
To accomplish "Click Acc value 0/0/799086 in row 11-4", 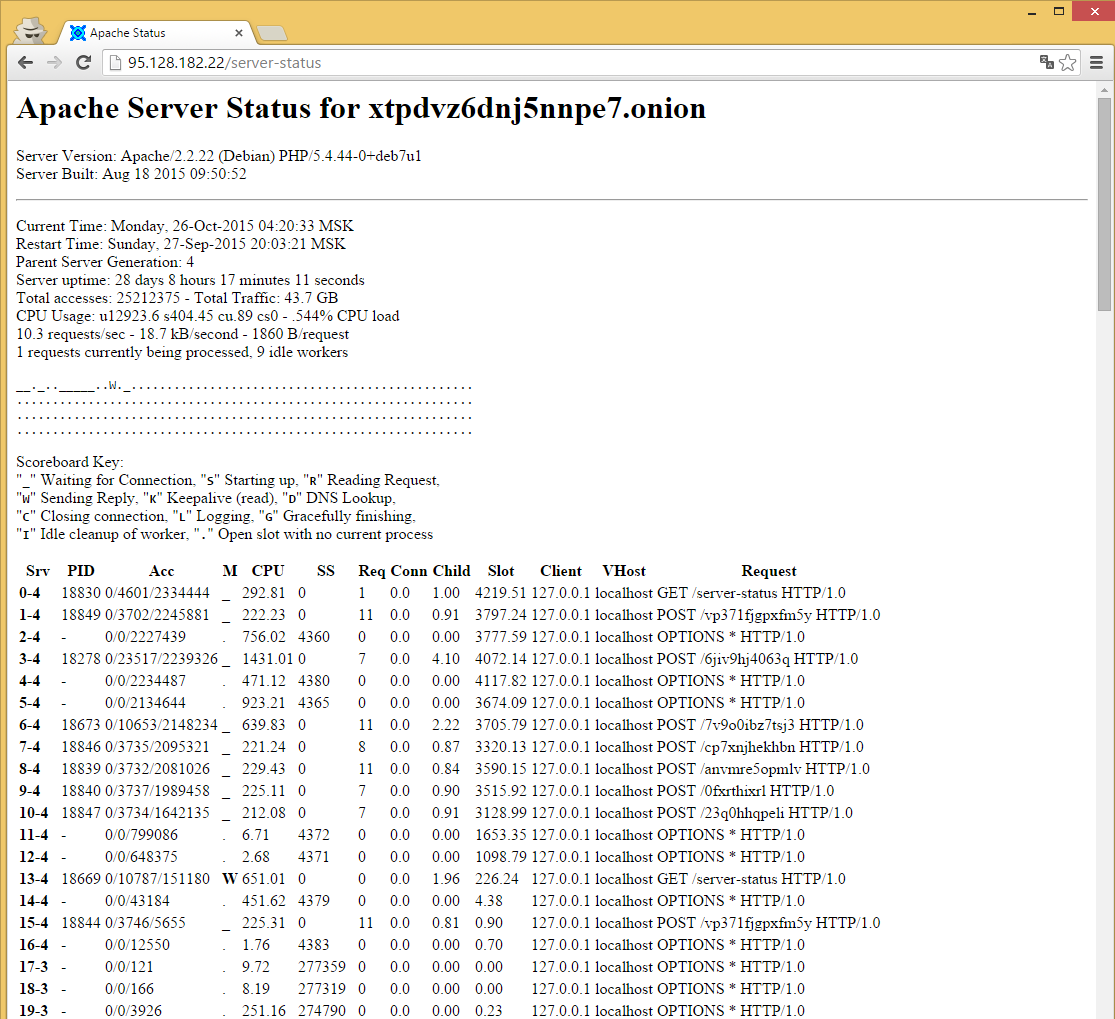I will 142,836.
